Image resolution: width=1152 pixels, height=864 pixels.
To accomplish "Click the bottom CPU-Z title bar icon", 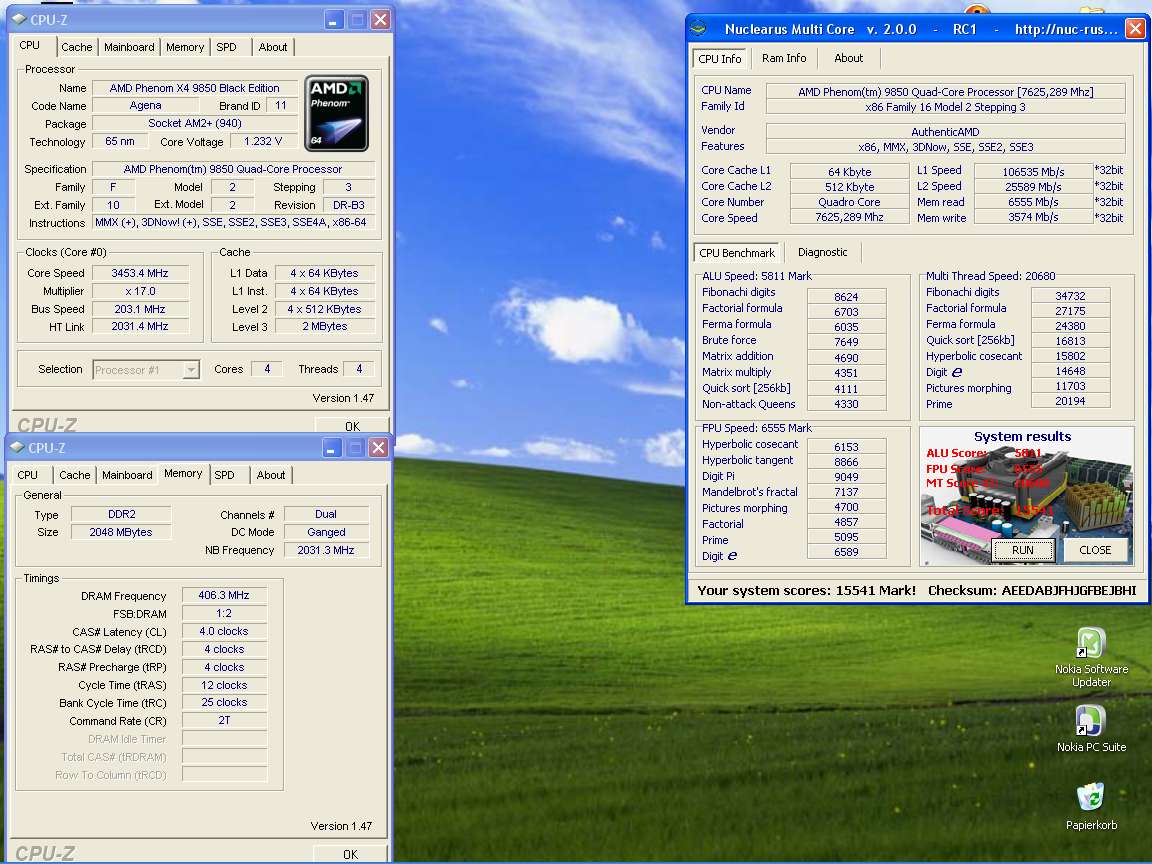I will click(18, 447).
